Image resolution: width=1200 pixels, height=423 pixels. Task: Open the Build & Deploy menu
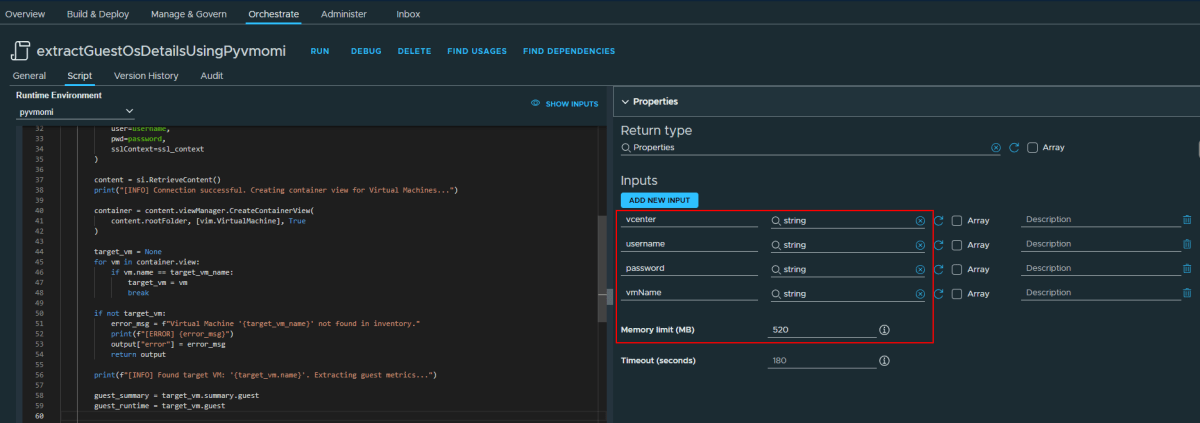click(x=99, y=14)
